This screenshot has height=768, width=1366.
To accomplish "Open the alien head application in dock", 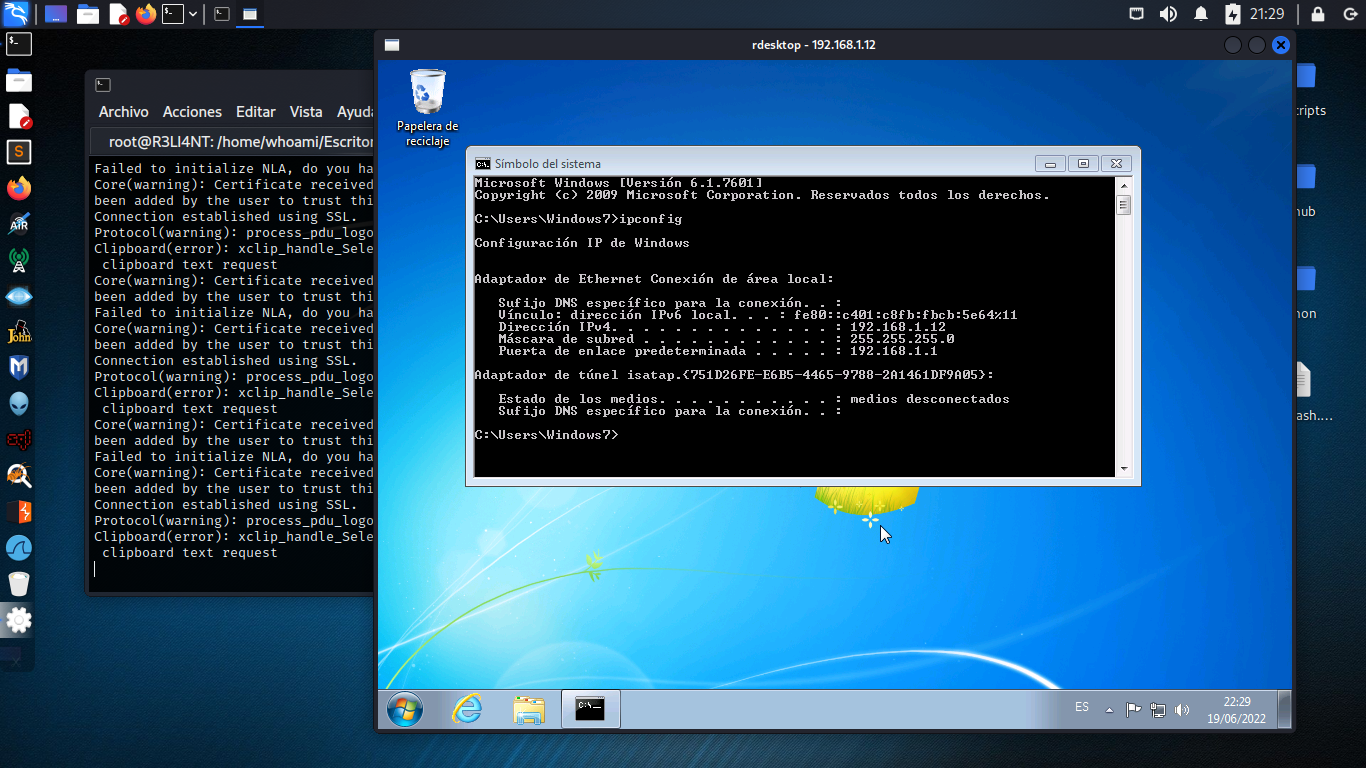I will 19,404.
